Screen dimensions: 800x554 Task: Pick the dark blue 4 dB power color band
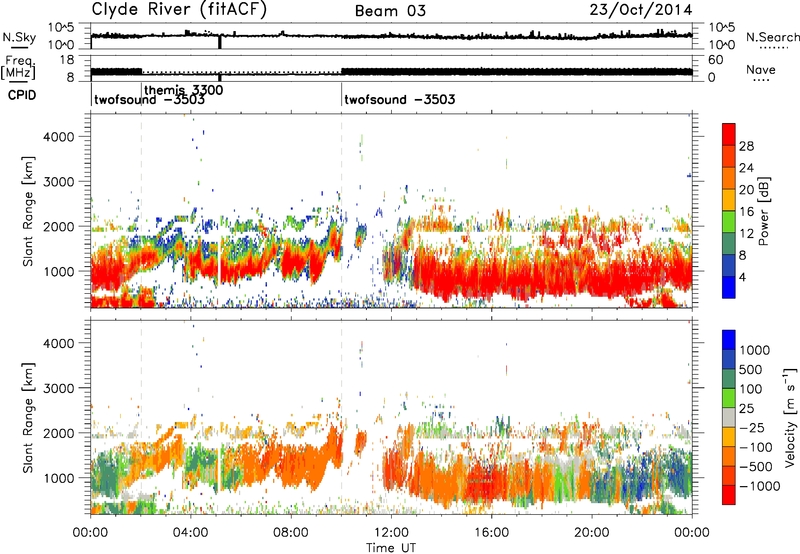729,287
